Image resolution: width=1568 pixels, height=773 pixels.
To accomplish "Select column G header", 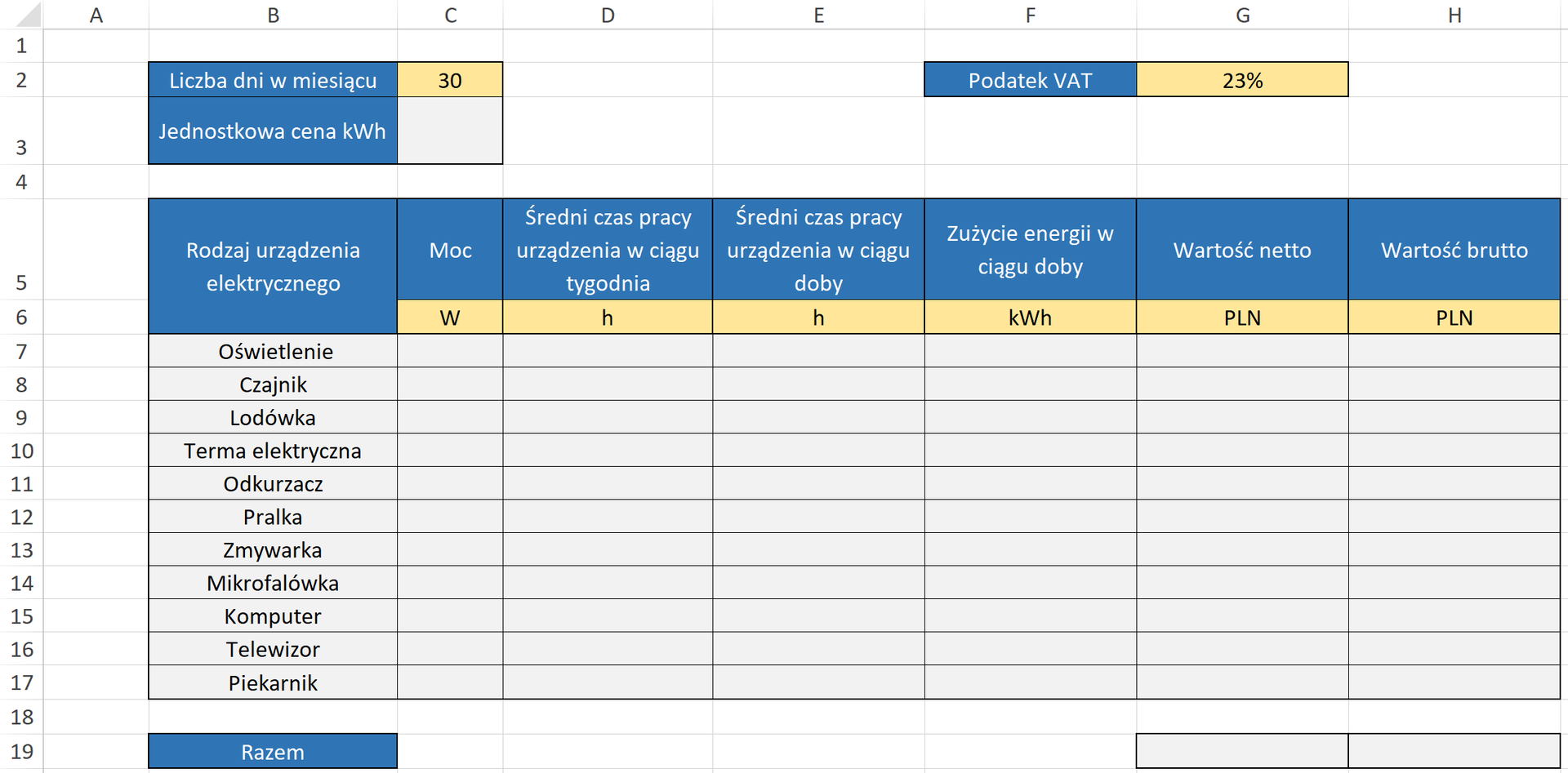I will pyautogui.click(x=1242, y=15).
